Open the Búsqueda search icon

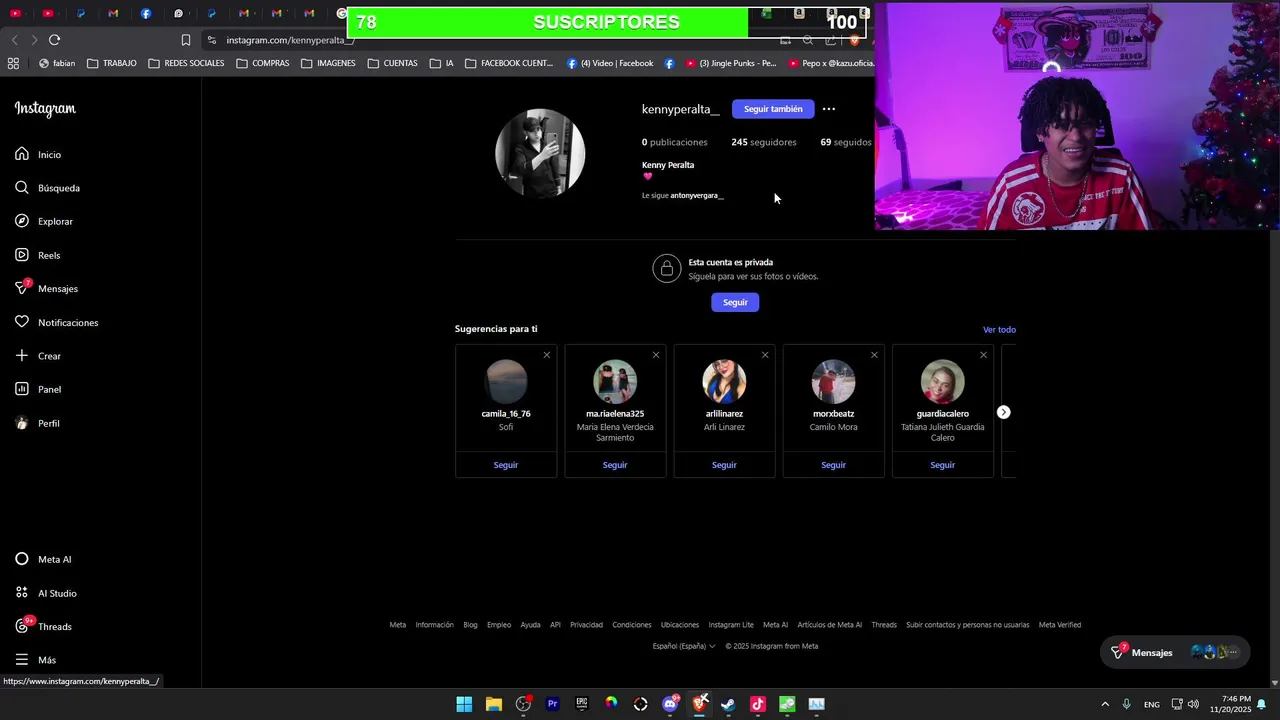coord(22,188)
